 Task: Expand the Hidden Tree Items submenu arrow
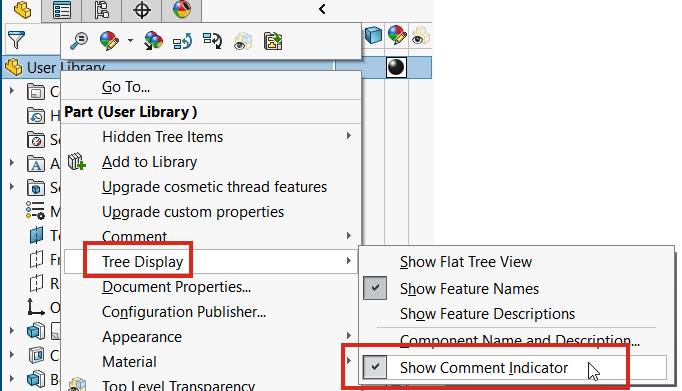point(348,136)
